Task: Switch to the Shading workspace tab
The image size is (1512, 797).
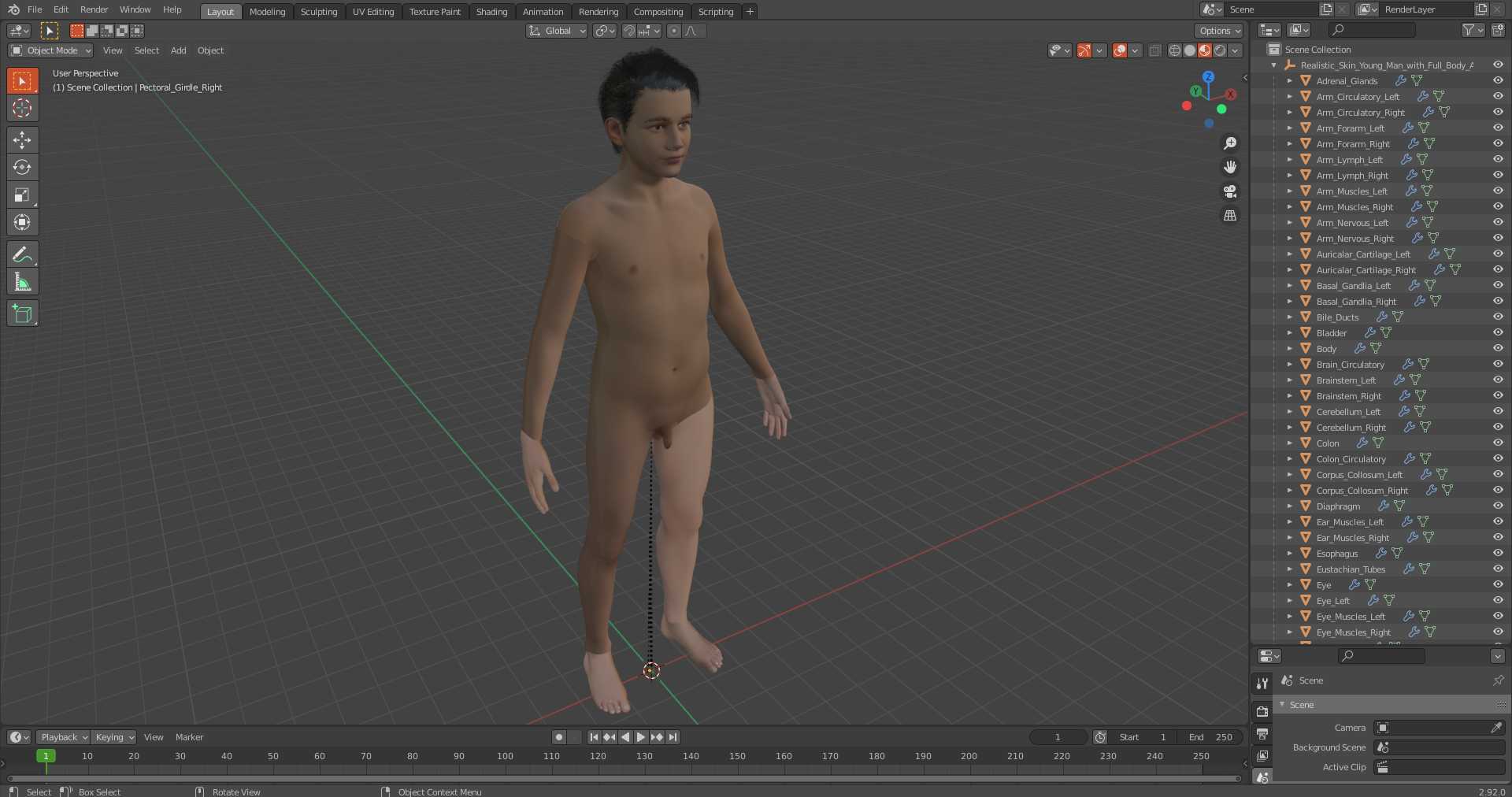Action: click(x=491, y=12)
